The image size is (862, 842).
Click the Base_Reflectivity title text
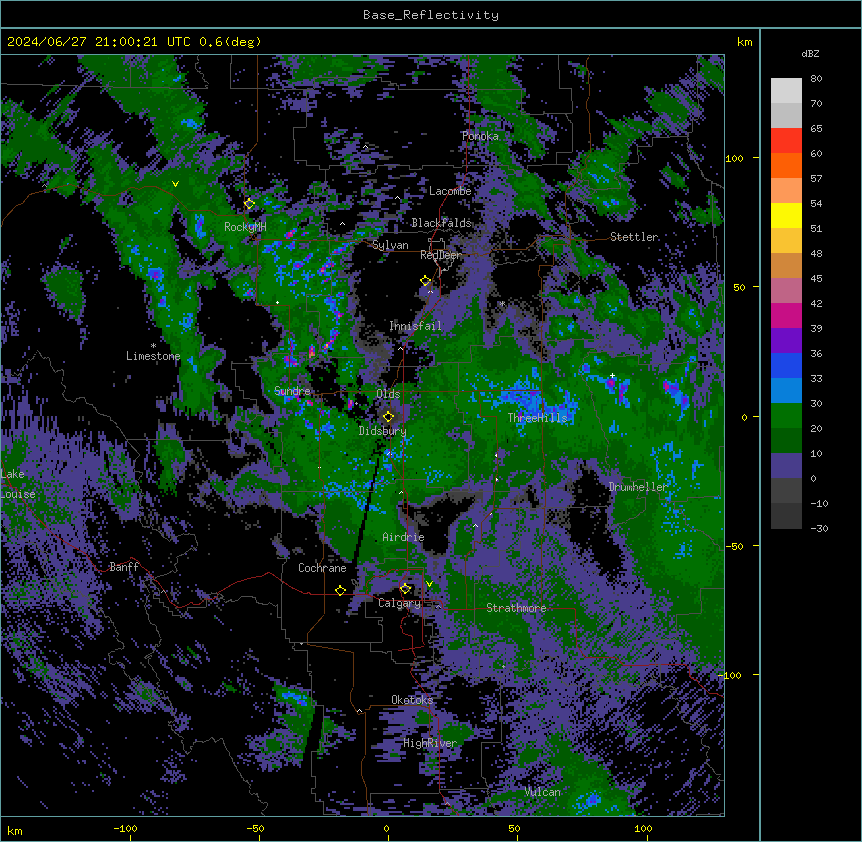coord(431,15)
